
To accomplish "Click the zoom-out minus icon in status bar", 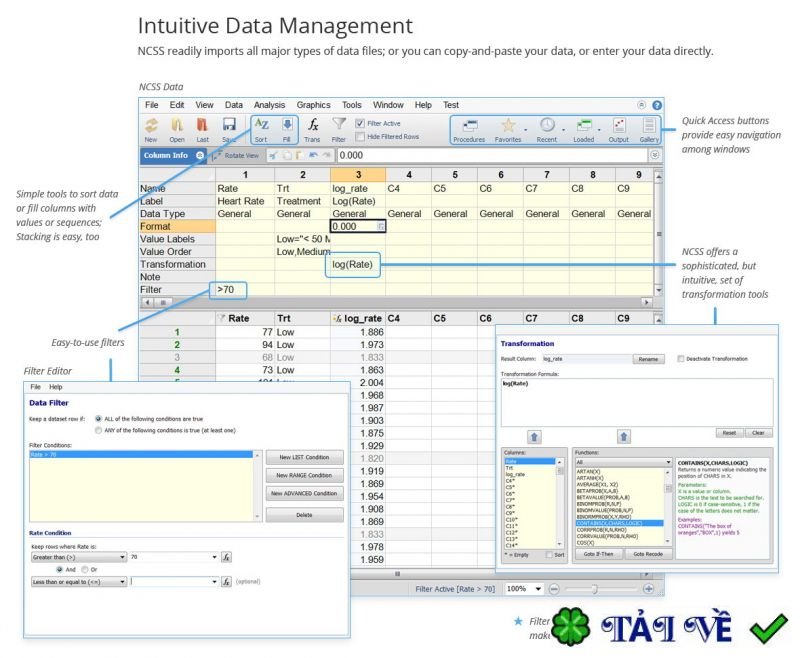I will click(555, 589).
